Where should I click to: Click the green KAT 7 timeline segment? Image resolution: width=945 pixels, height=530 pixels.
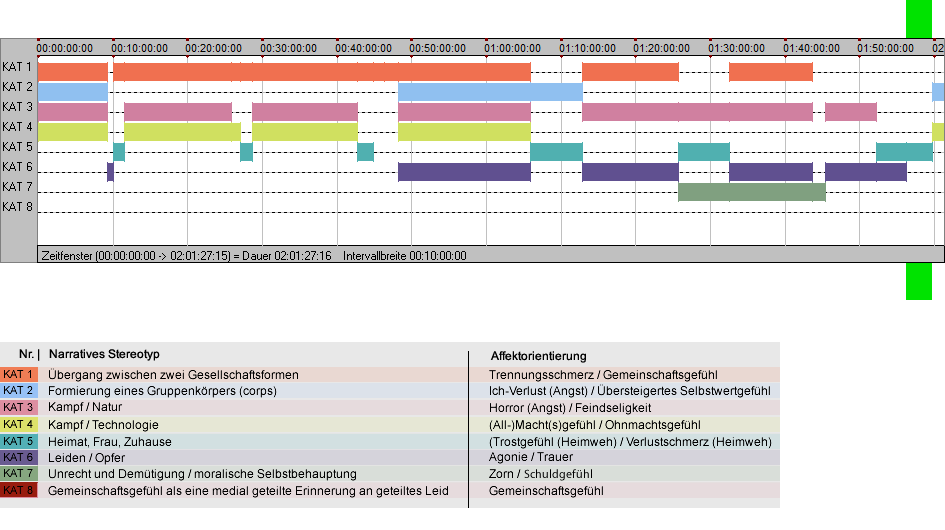(752, 192)
